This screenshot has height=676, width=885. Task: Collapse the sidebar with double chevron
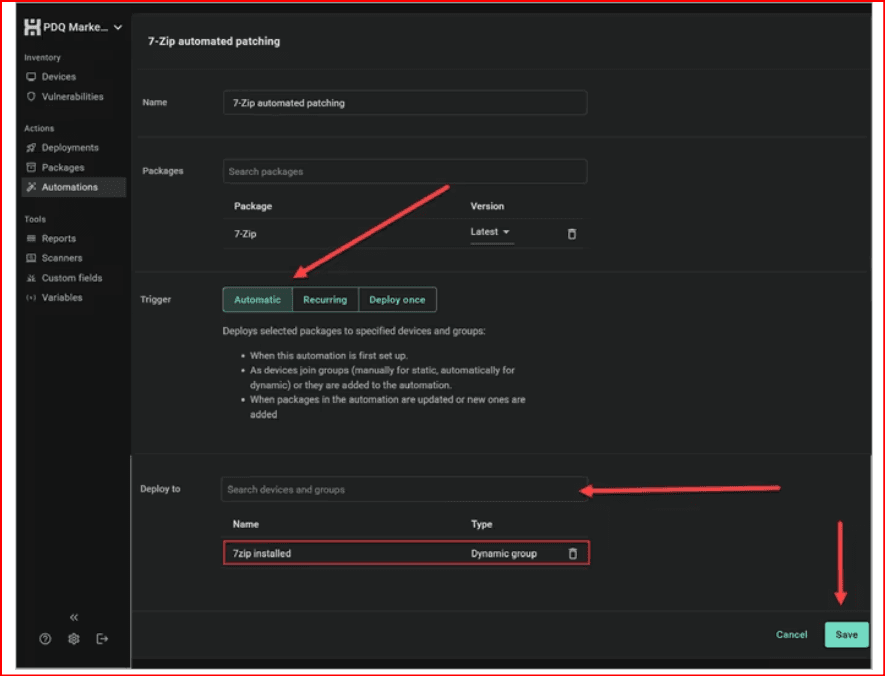(74, 617)
